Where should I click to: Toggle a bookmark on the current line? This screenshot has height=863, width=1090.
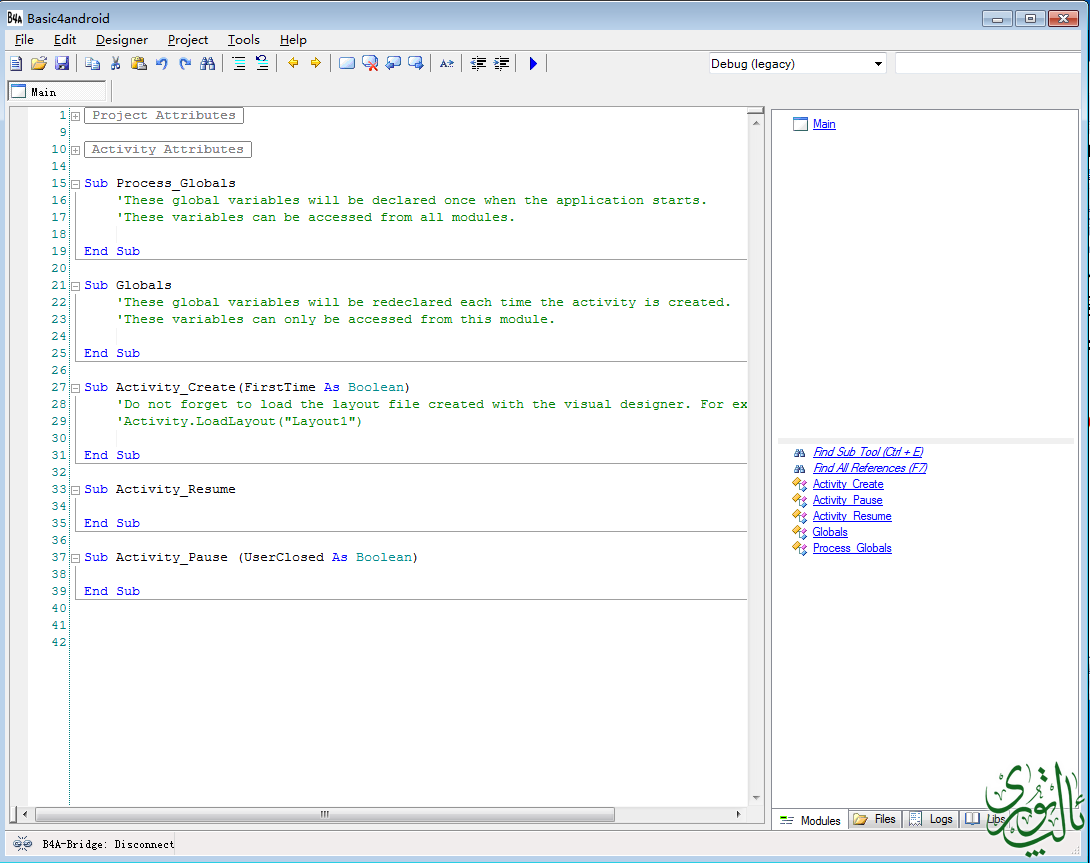click(x=346, y=63)
